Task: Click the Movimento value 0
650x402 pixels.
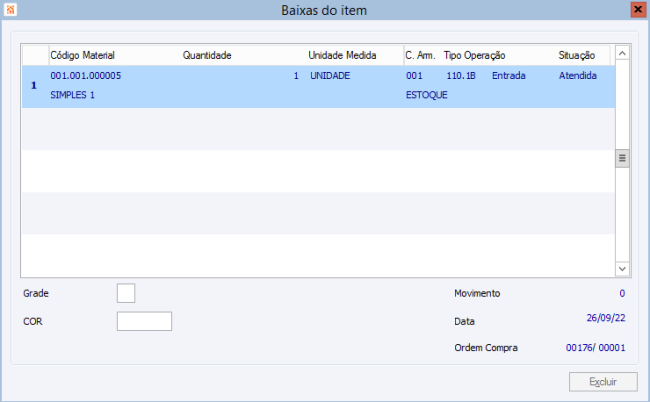Action: tap(622, 293)
